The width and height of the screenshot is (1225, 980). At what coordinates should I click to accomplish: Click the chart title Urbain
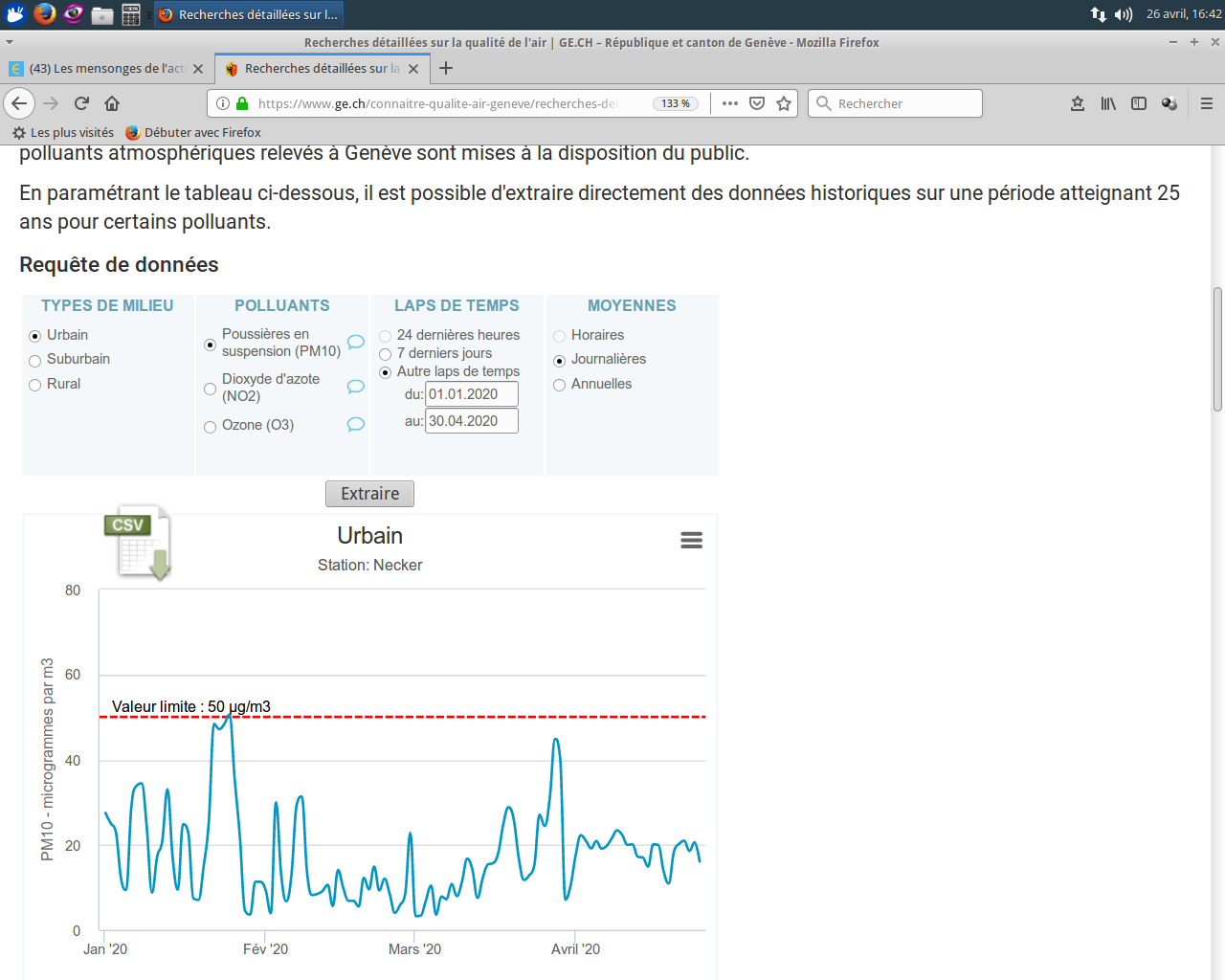click(x=369, y=536)
